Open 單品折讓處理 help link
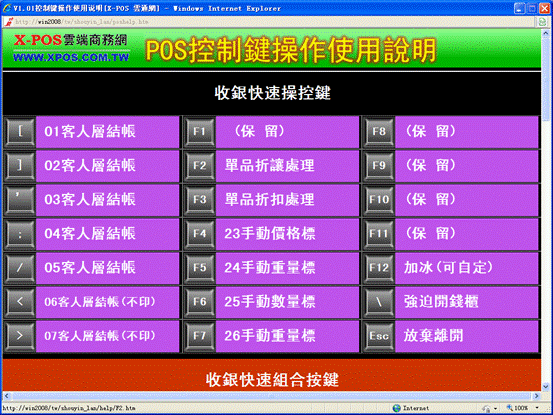Screen dimensions: 553x415 click(269, 166)
